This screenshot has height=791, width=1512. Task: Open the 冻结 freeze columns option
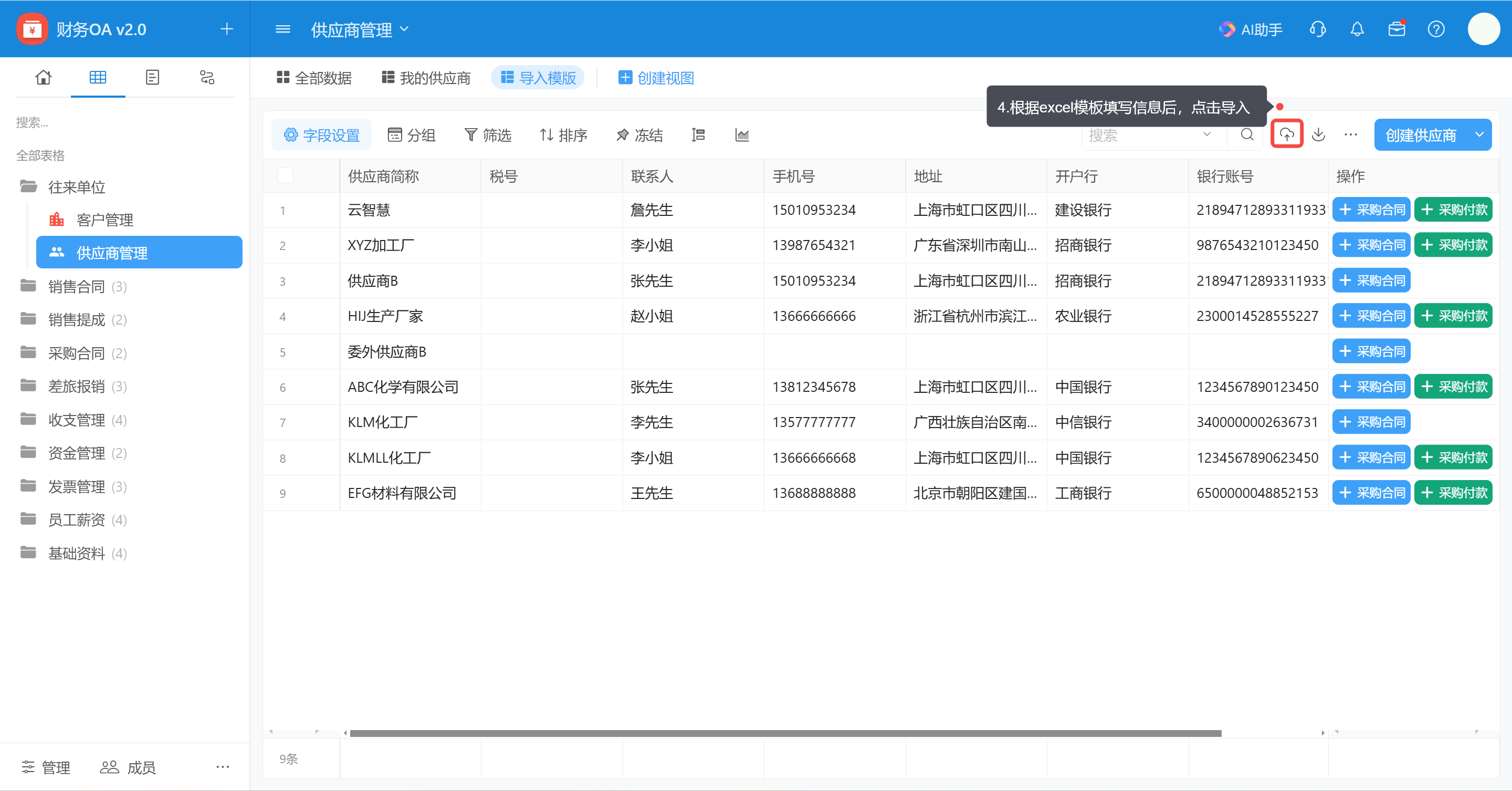coord(639,135)
